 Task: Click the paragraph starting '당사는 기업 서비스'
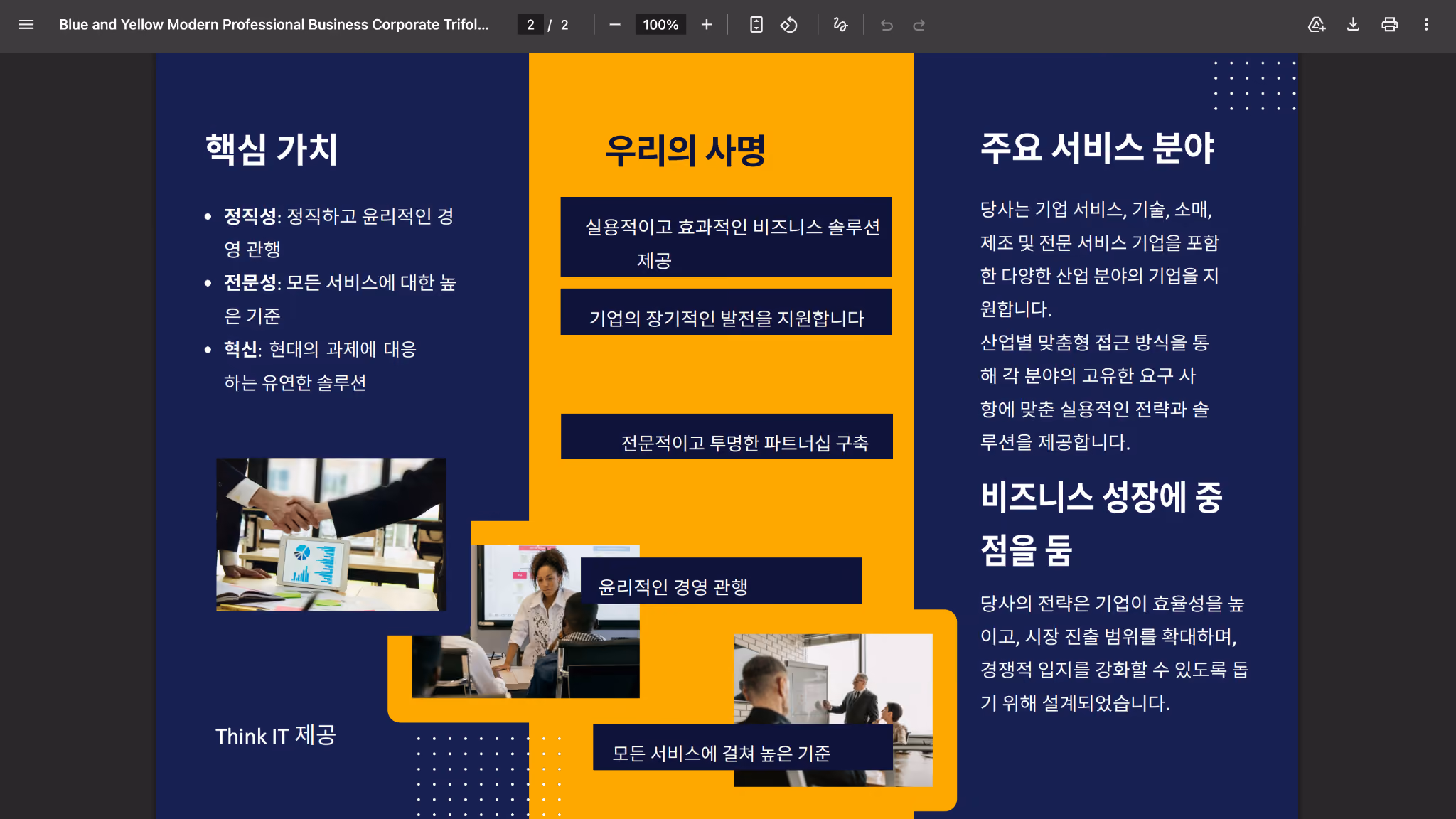[1100, 326]
